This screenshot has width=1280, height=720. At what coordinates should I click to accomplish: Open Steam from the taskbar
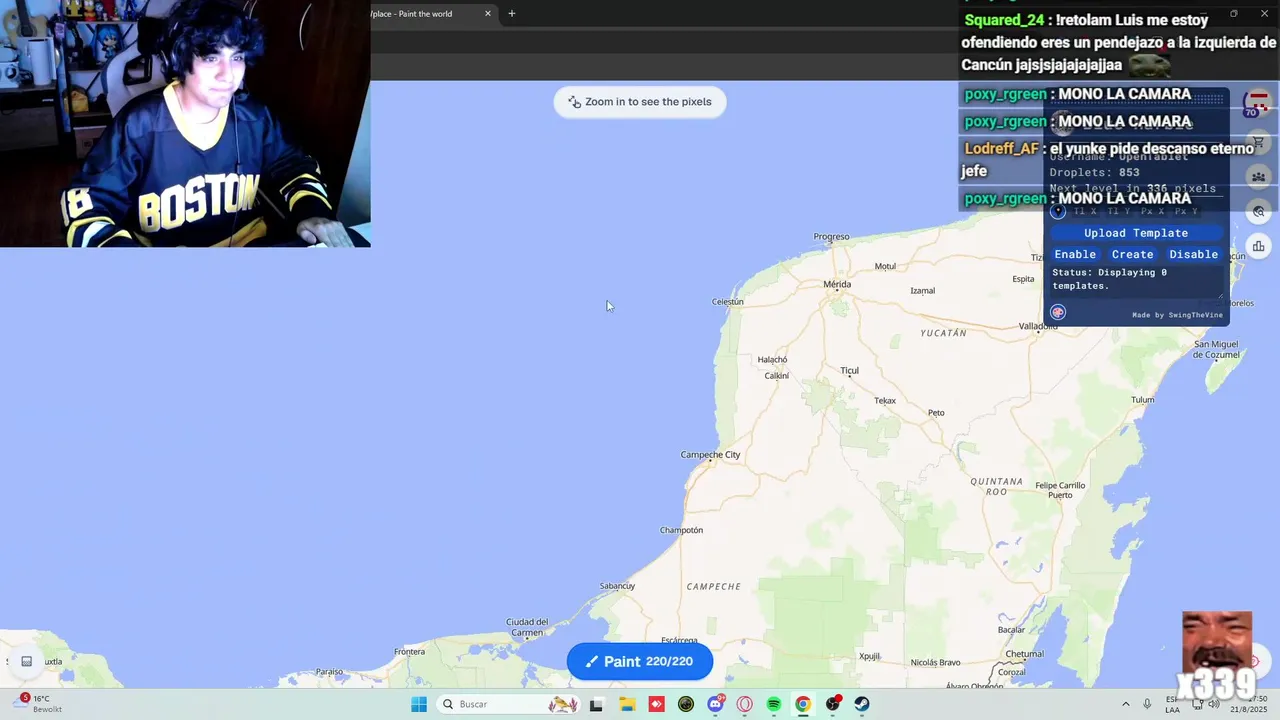[861, 704]
